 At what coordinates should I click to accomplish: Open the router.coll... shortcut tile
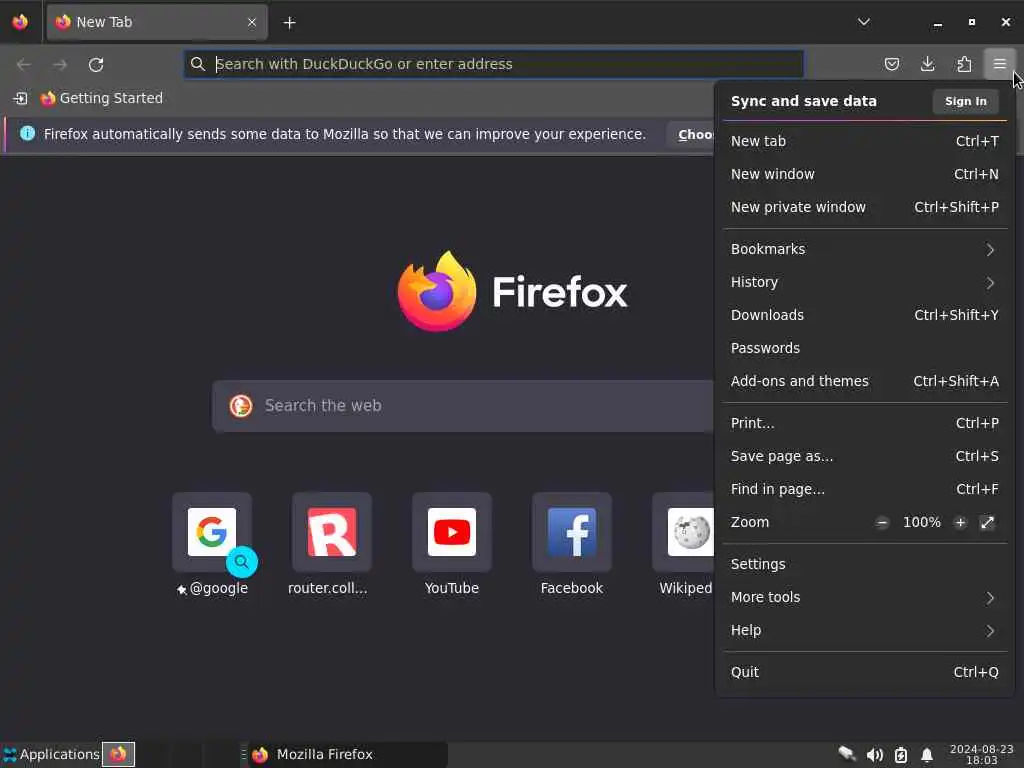pos(332,545)
